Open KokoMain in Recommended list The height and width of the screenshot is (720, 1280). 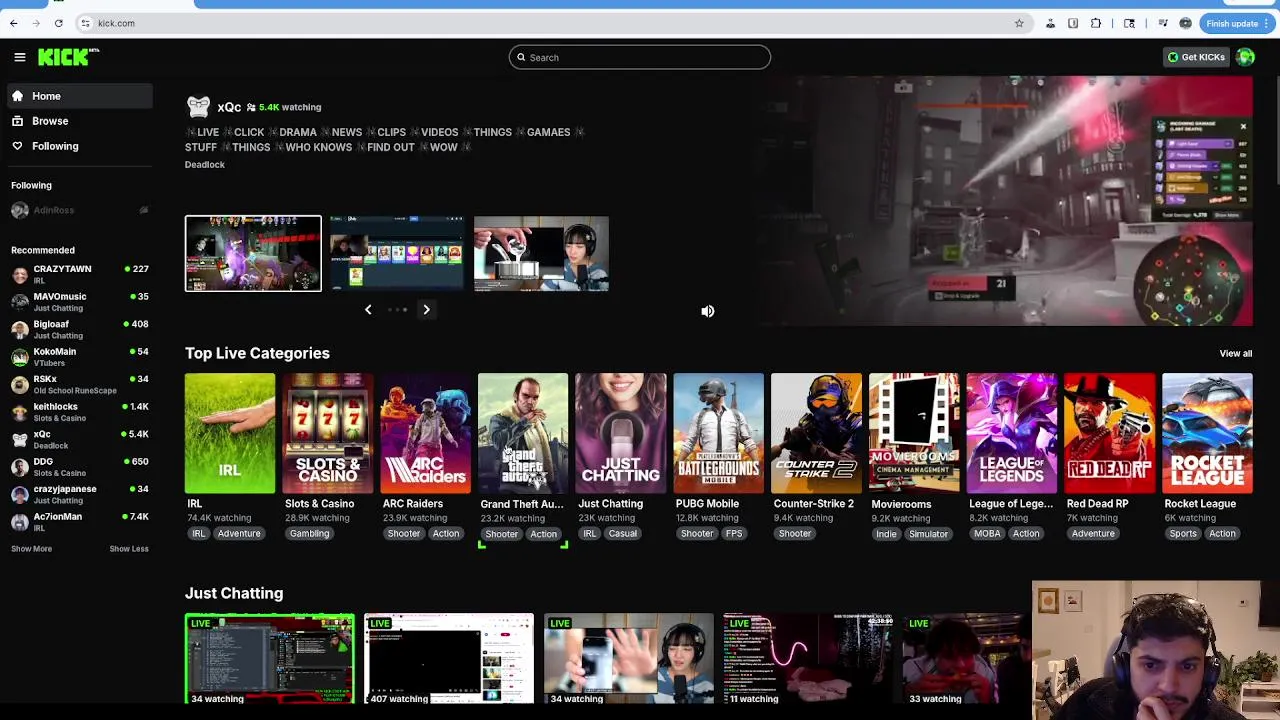coord(80,357)
